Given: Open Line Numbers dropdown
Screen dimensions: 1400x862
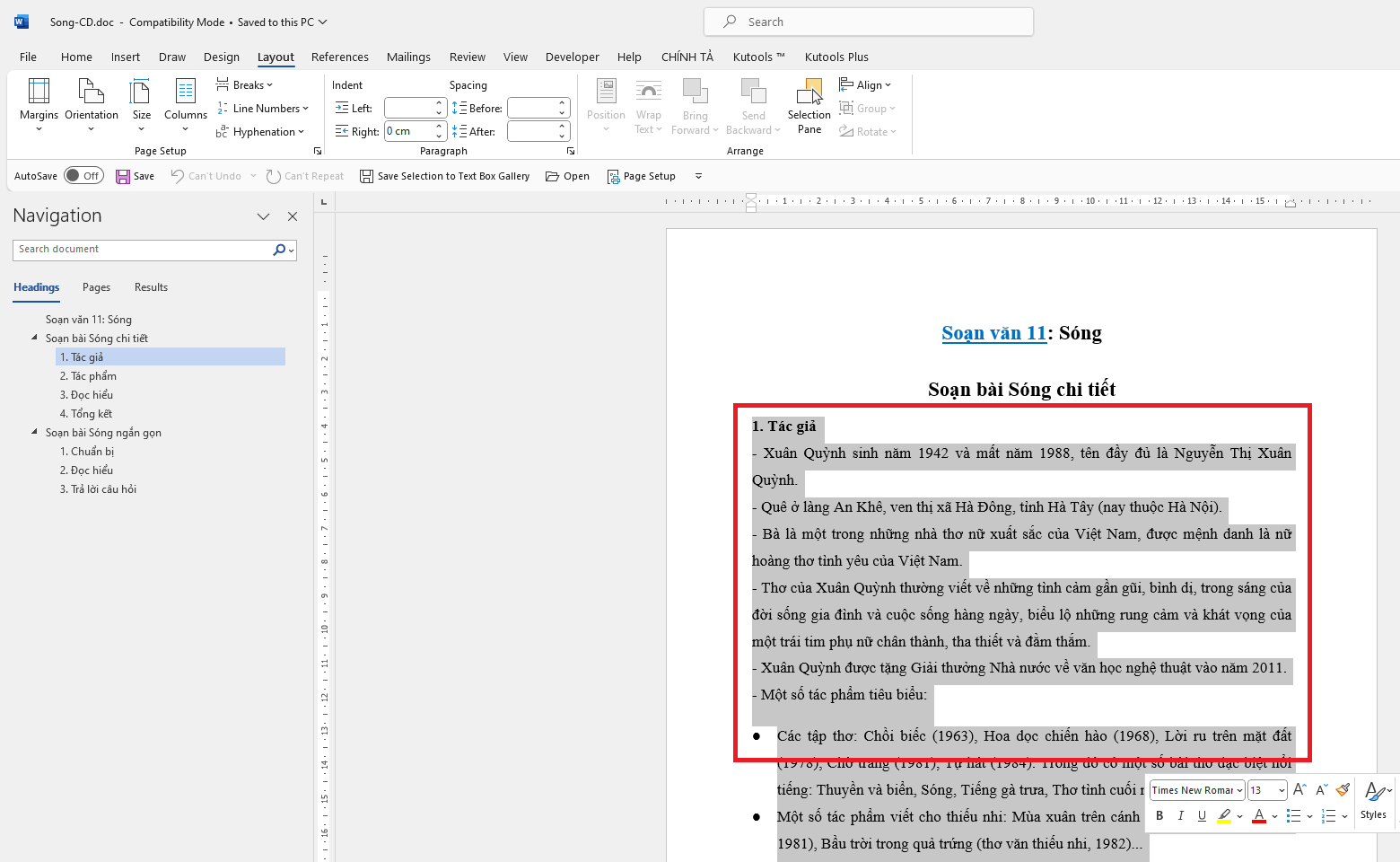Looking at the screenshot, I should click(262, 108).
